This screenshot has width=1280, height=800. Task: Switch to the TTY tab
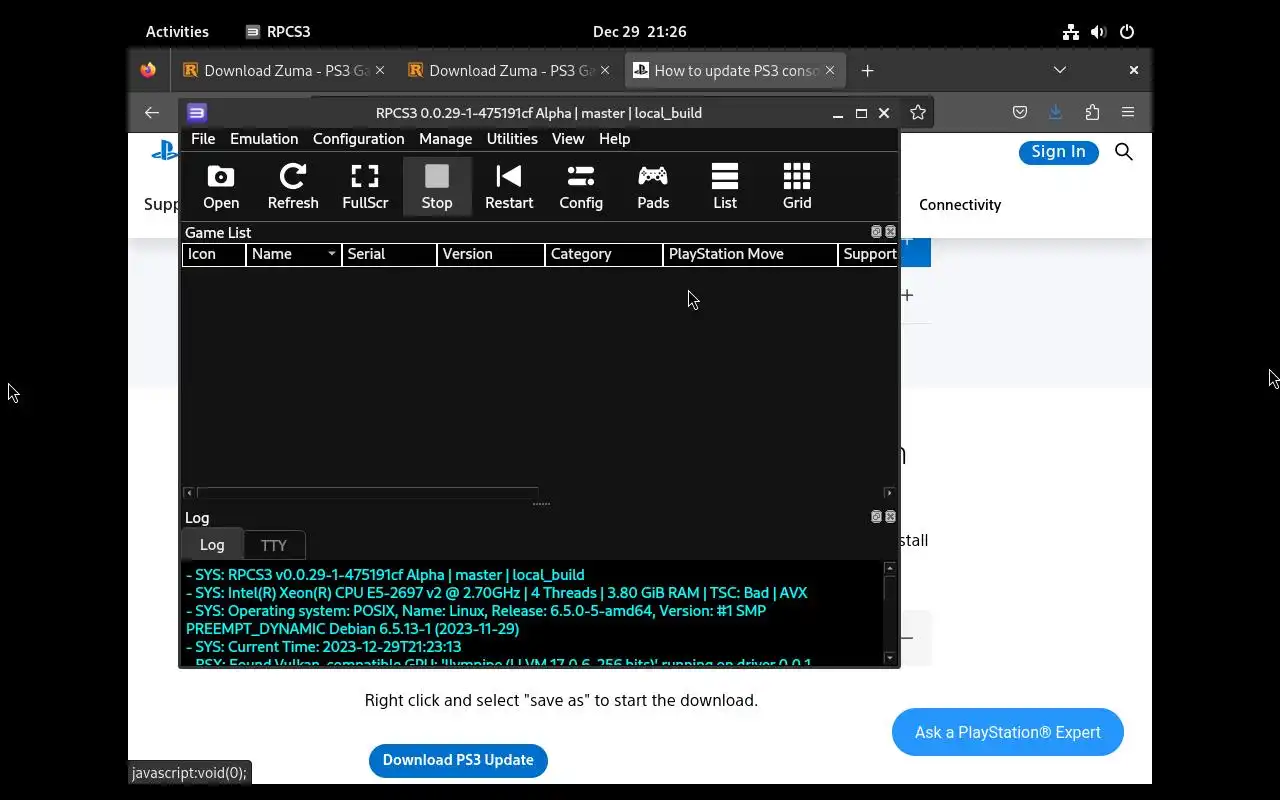click(274, 545)
